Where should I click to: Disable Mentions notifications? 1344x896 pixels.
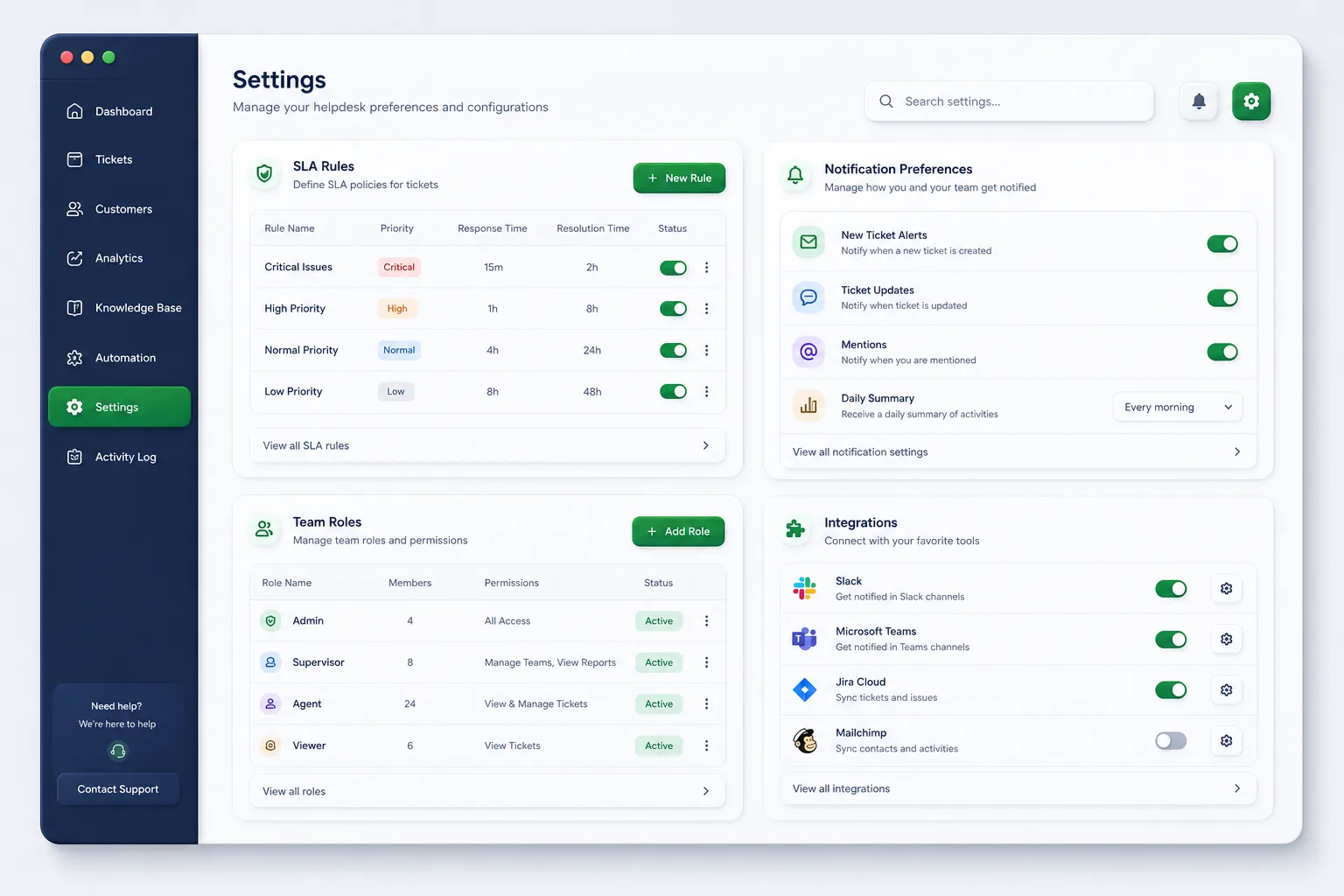coord(1222,352)
